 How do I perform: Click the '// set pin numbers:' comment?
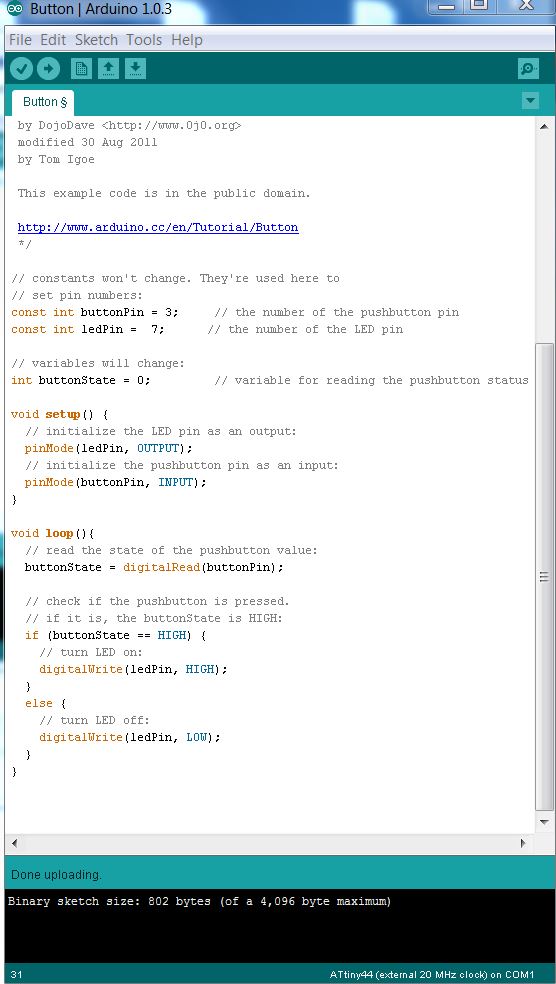(x=77, y=295)
